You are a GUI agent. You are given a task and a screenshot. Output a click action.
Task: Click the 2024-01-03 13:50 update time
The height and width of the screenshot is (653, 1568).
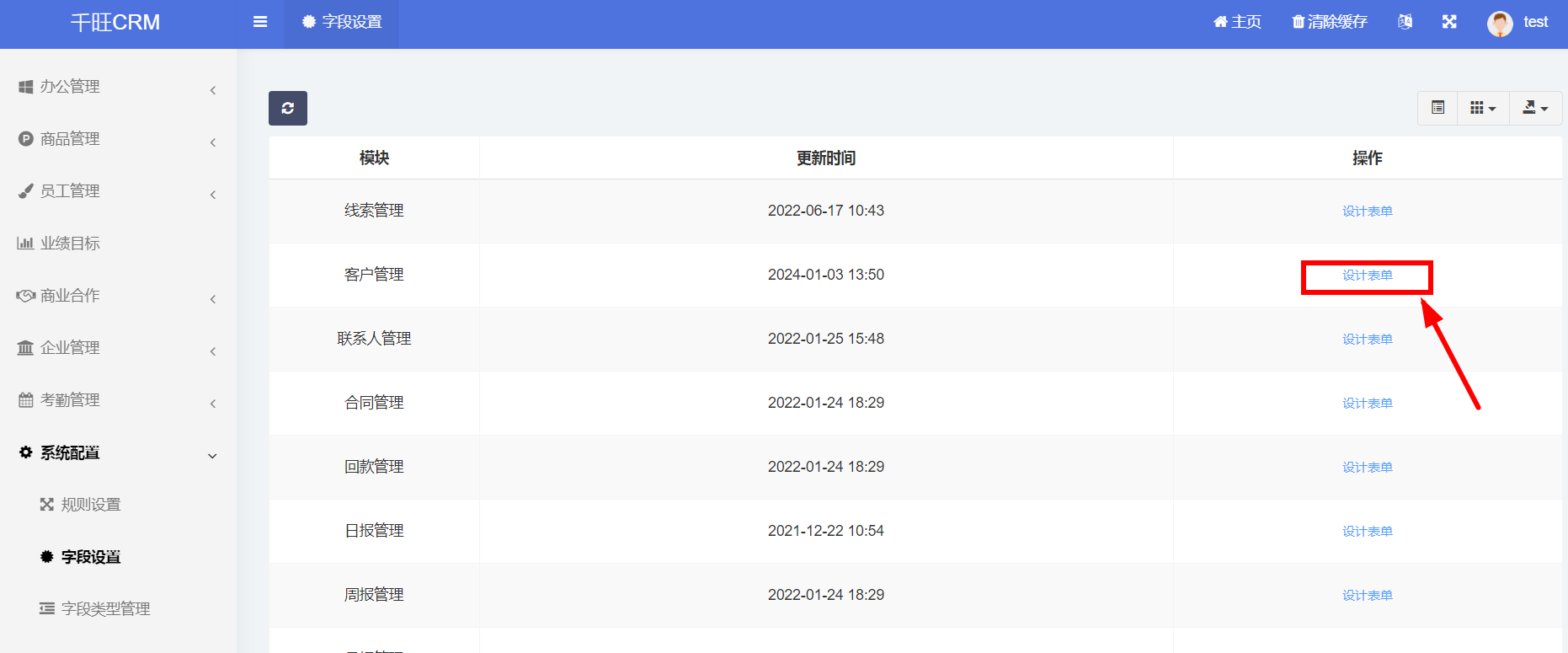tap(826, 275)
